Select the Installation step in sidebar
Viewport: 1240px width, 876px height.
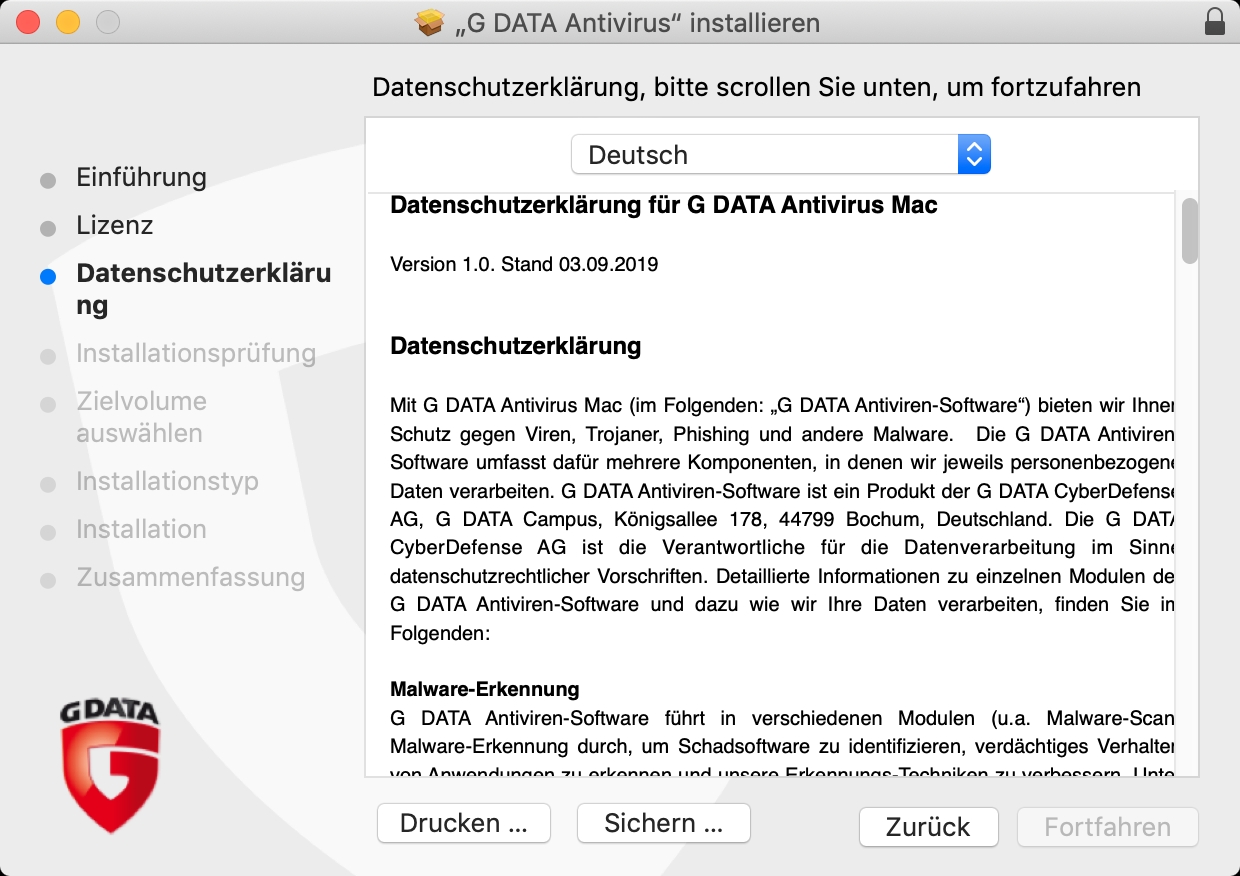tap(141, 529)
